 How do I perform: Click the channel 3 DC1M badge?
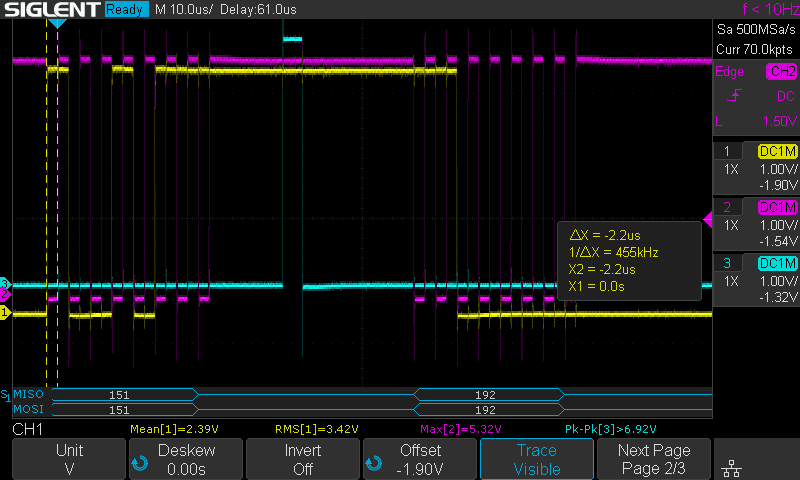[x=778, y=263]
